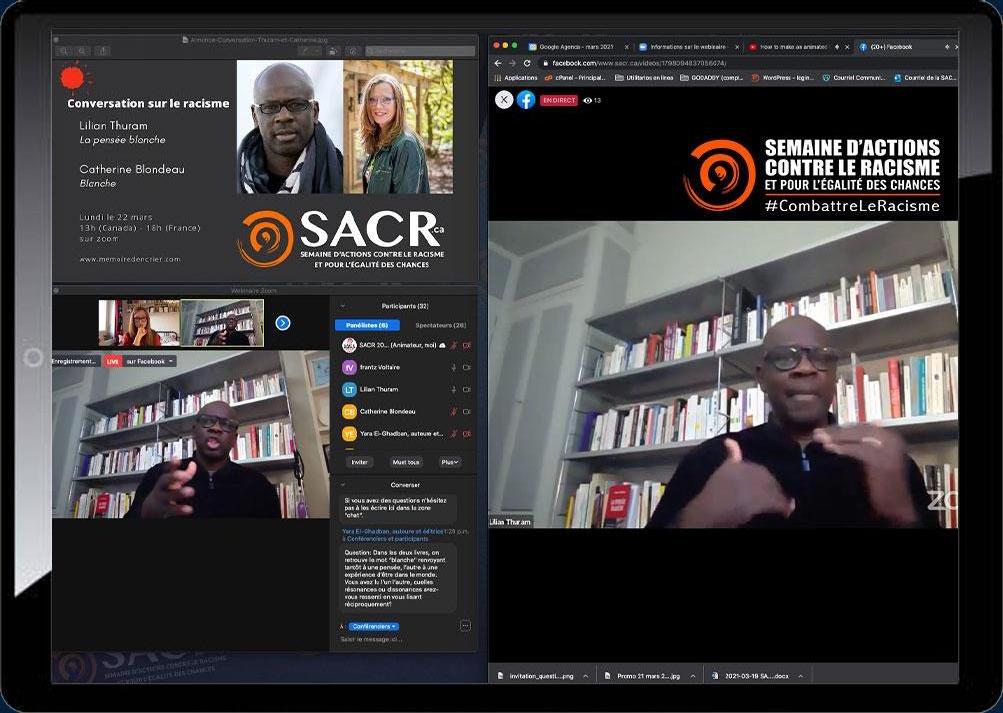Viewport: 1003px width, 713px height.
Task: Click the share icon in Preview toolbar
Action: (104, 51)
